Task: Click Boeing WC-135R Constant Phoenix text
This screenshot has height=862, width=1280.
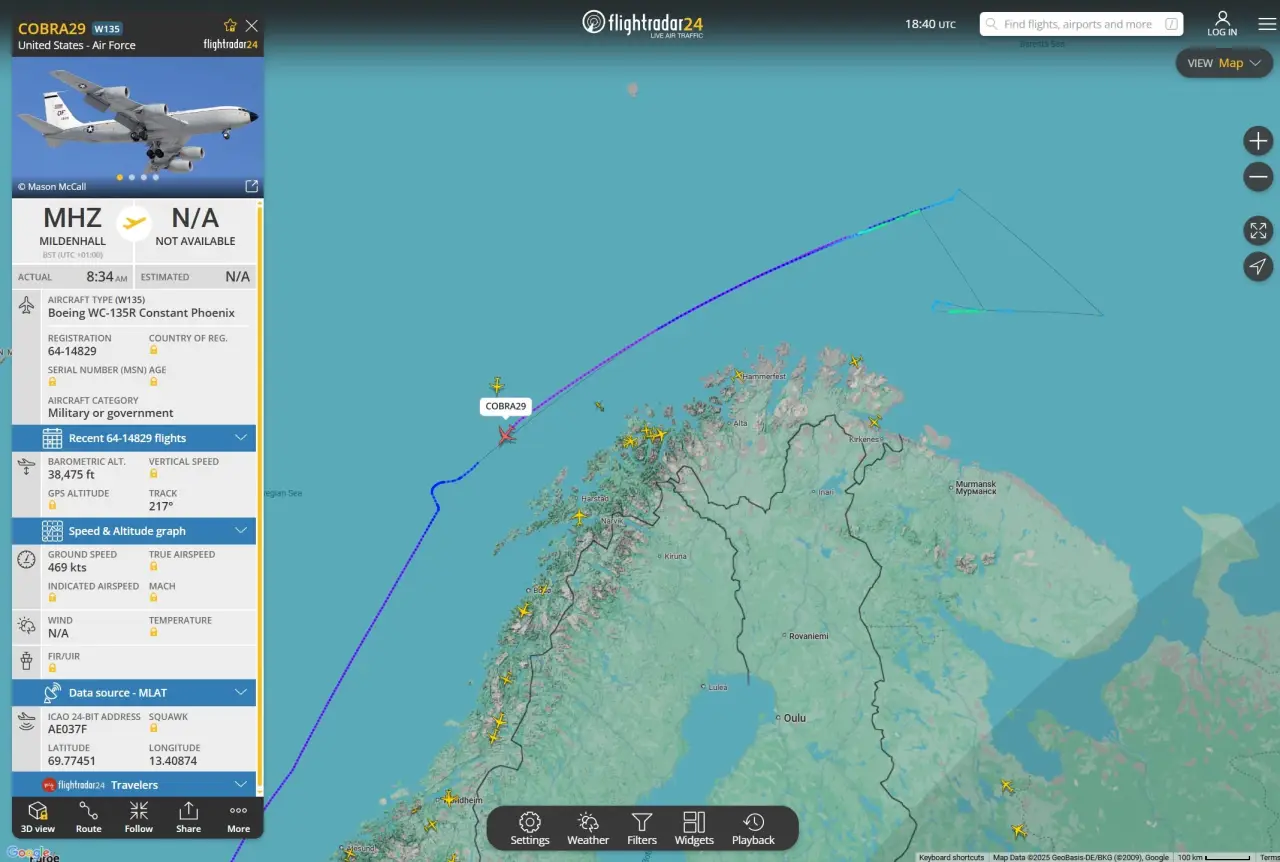Action: [141, 313]
